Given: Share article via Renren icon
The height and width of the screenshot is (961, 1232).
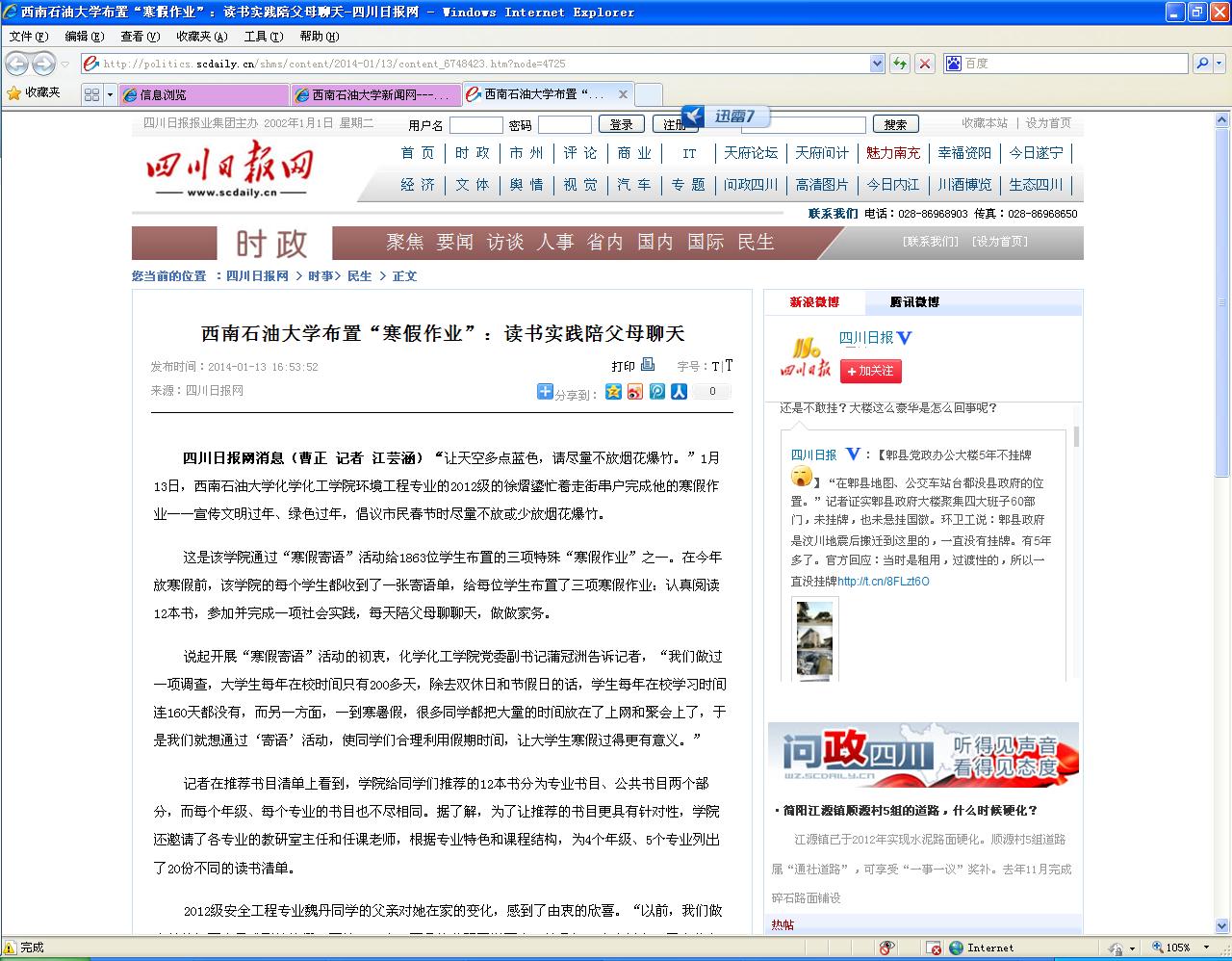Looking at the screenshot, I should coord(679,392).
